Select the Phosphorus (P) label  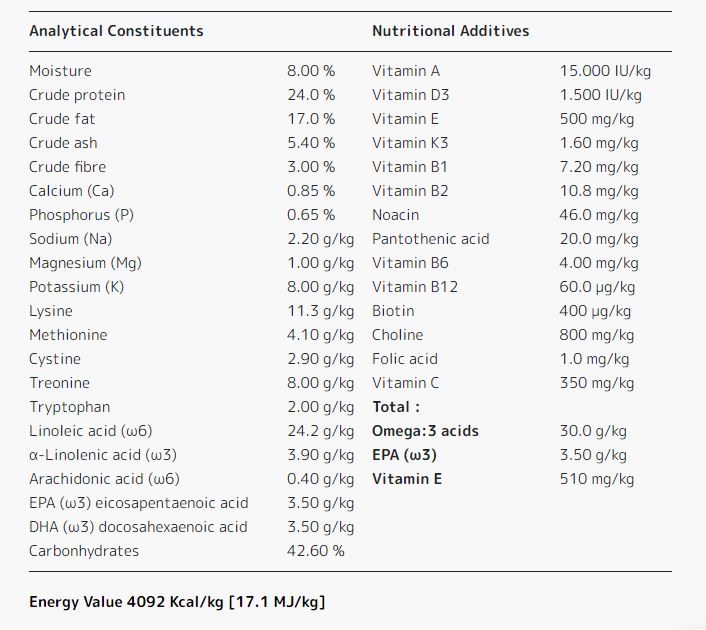coord(82,215)
